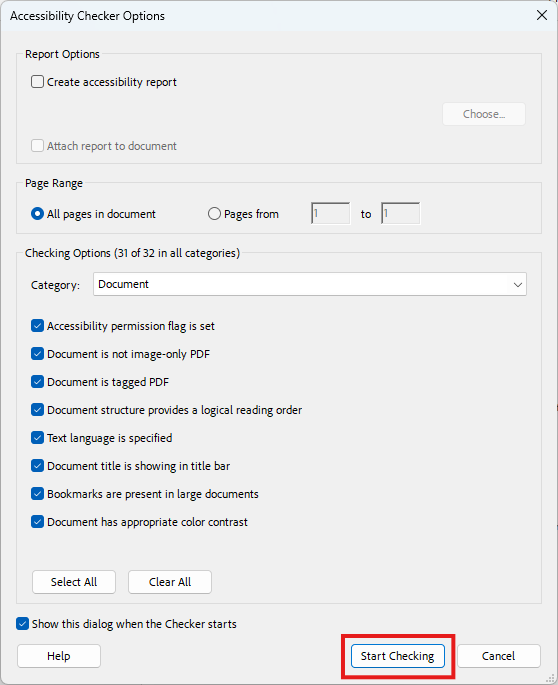The height and width of the screenshot is (685, 558).
Task: Uncheck Text language is specified
Action: point(37,437)
